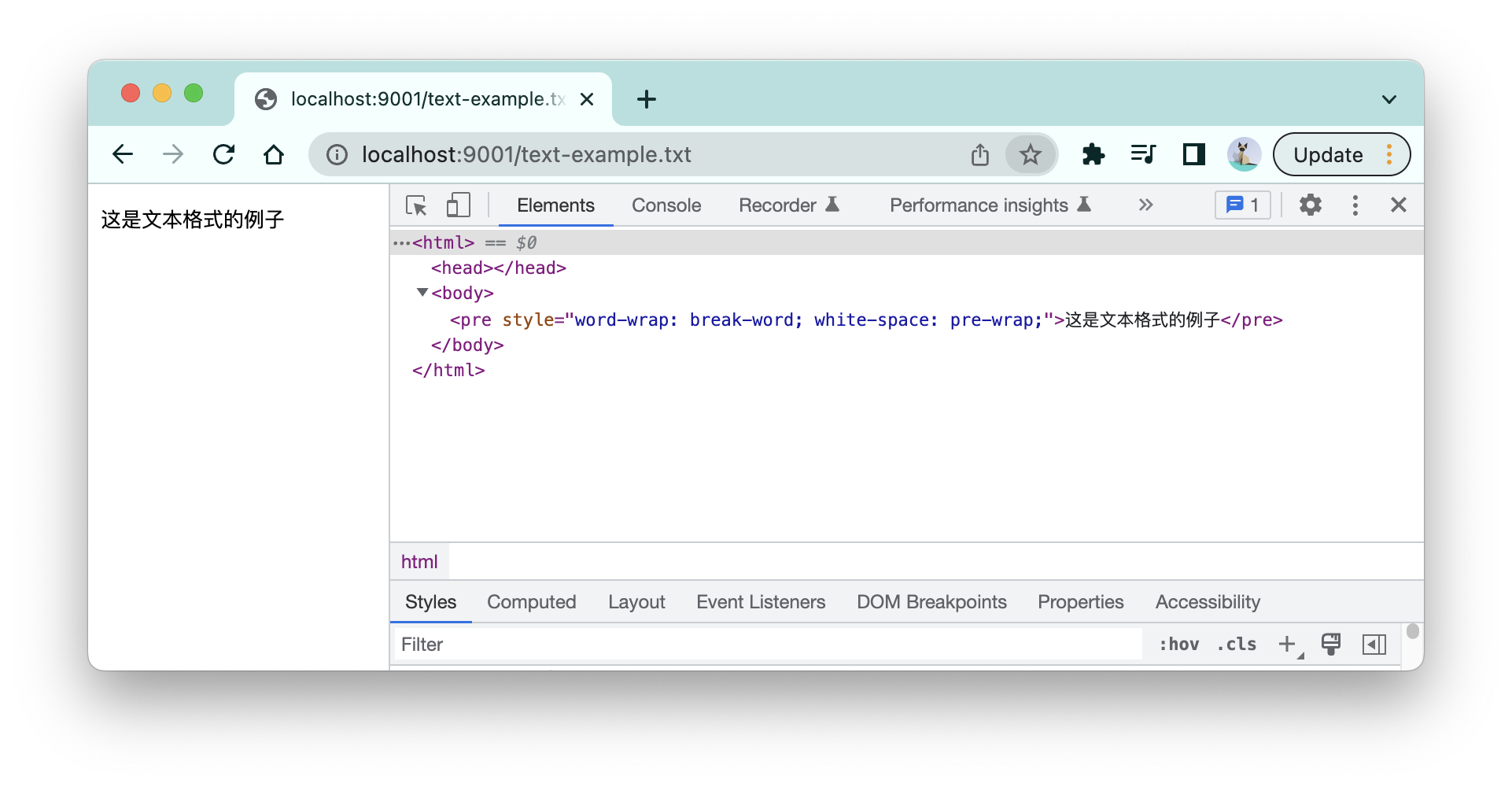Screen dimensions: 1512x787
Task: Toggle the :hov element state
Action: pyautogui.click(x=1178, y=645)
